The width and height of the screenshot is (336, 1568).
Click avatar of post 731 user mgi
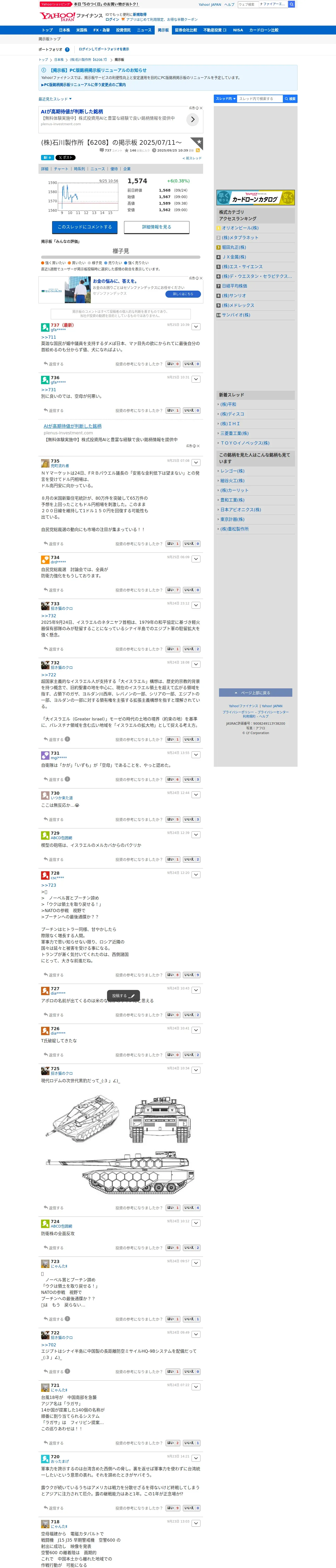click(45, 756)
